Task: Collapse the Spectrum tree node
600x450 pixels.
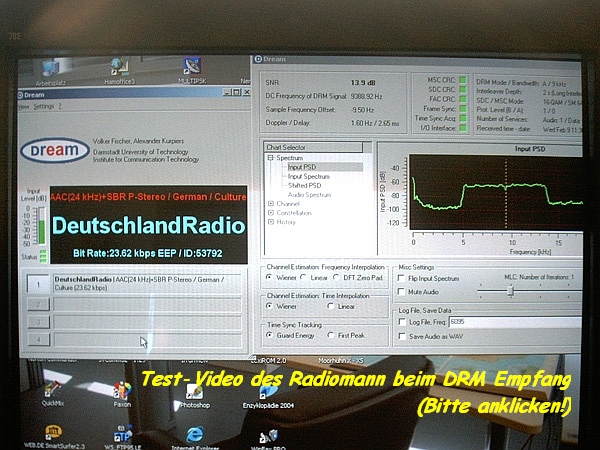Action: (271, 157)
